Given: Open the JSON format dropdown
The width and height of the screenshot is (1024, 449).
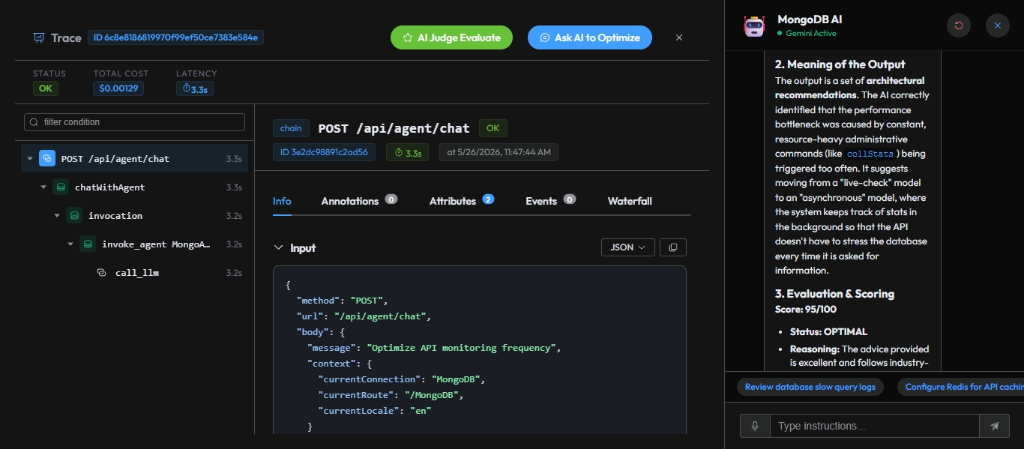Looking at the screenshot, I should coord(628,247).
